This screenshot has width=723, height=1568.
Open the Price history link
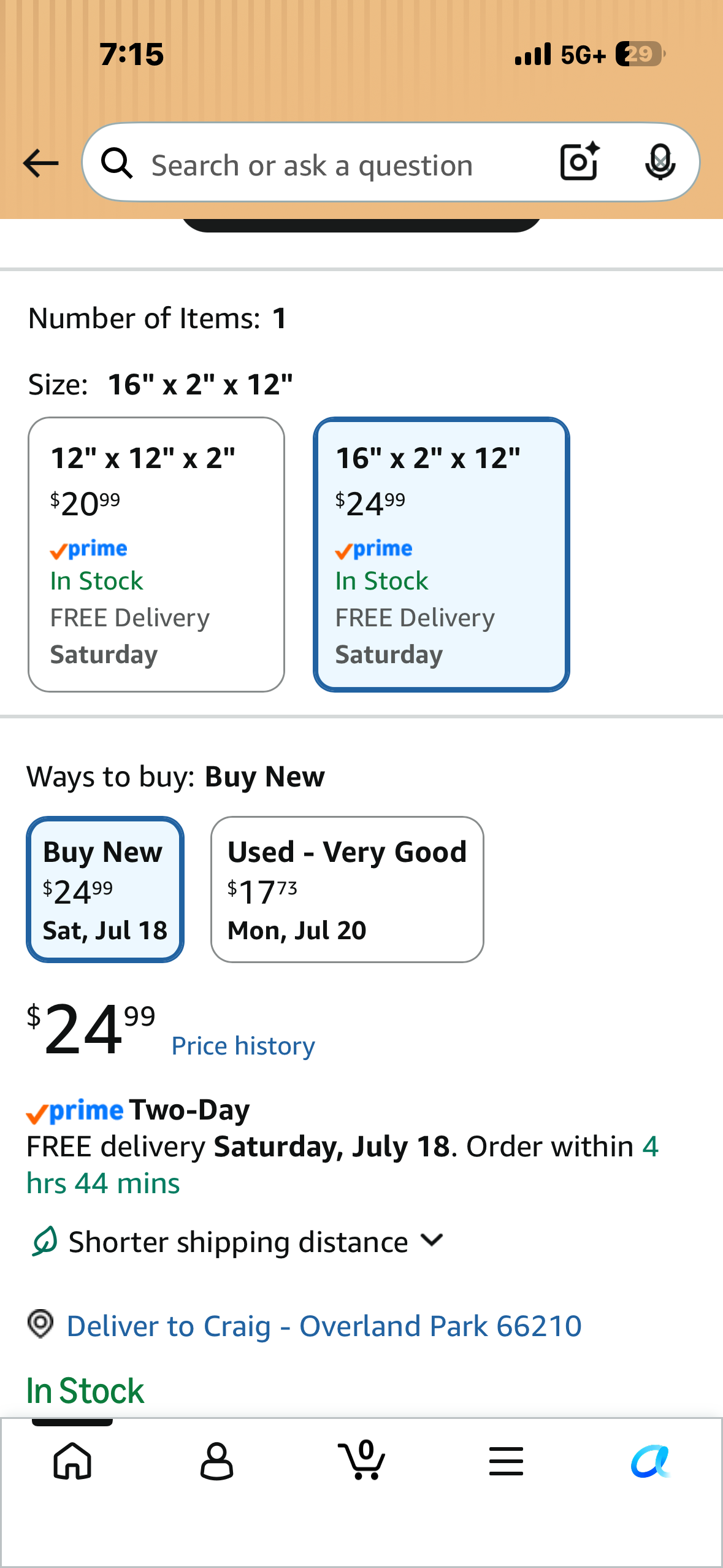[x=243, y=1046]
